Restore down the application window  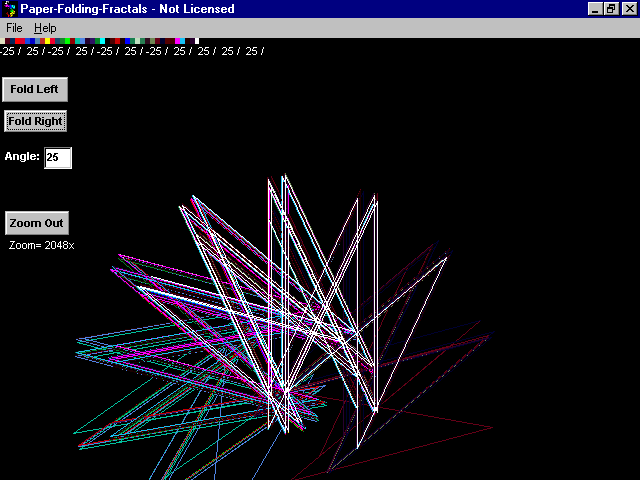tap(610, 9)
